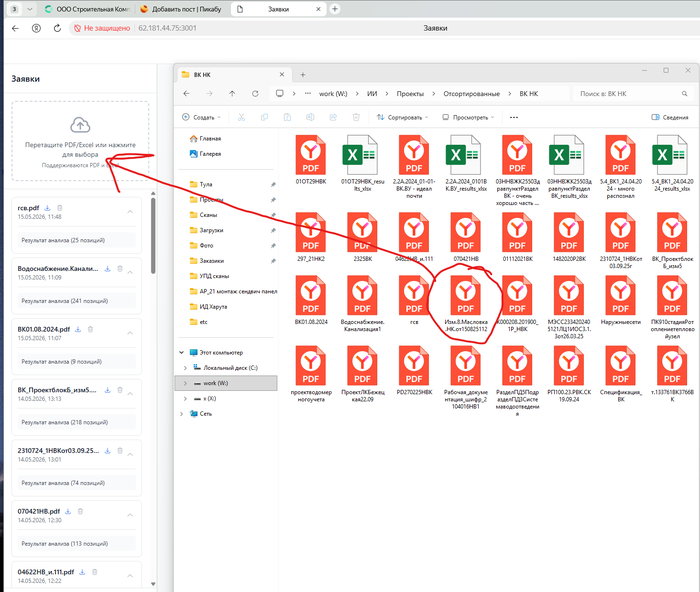Image resolution: width=700 pixels, height=592 pixels.
Task: Collapse the ВК01.08.2024.pdf request card
Action: tap(130, 333)
